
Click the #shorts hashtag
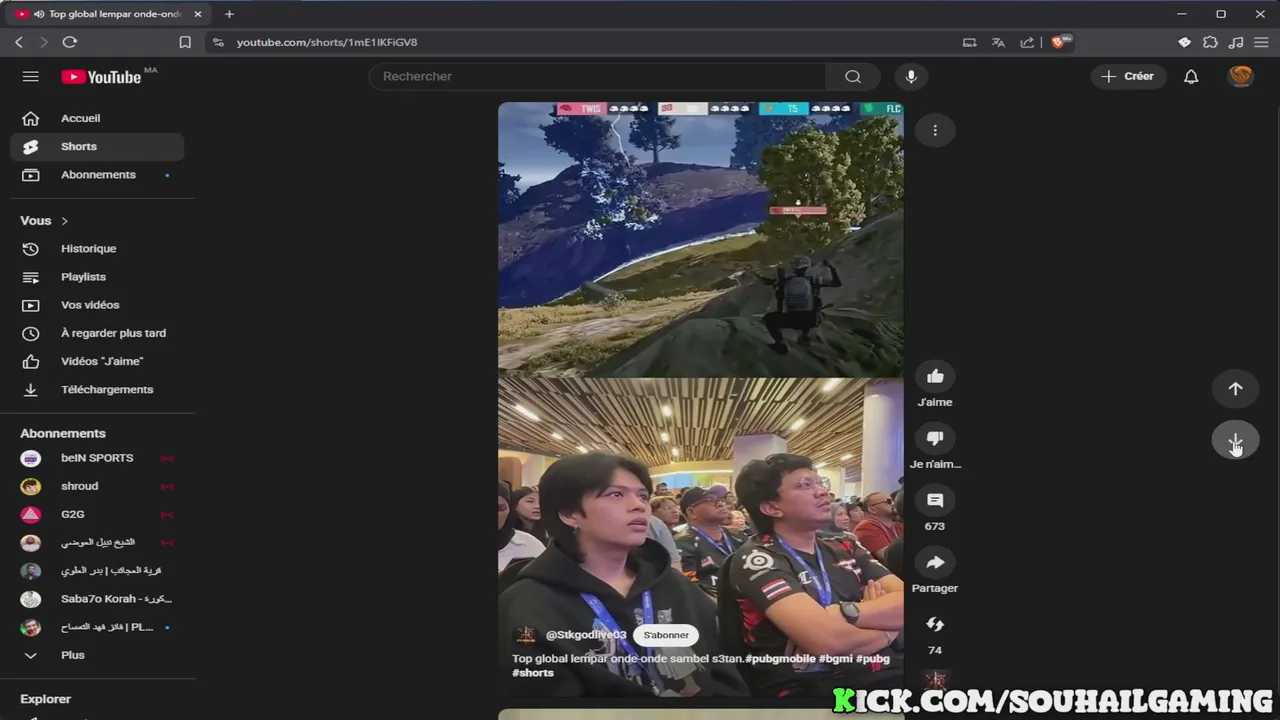coord(533,673)
